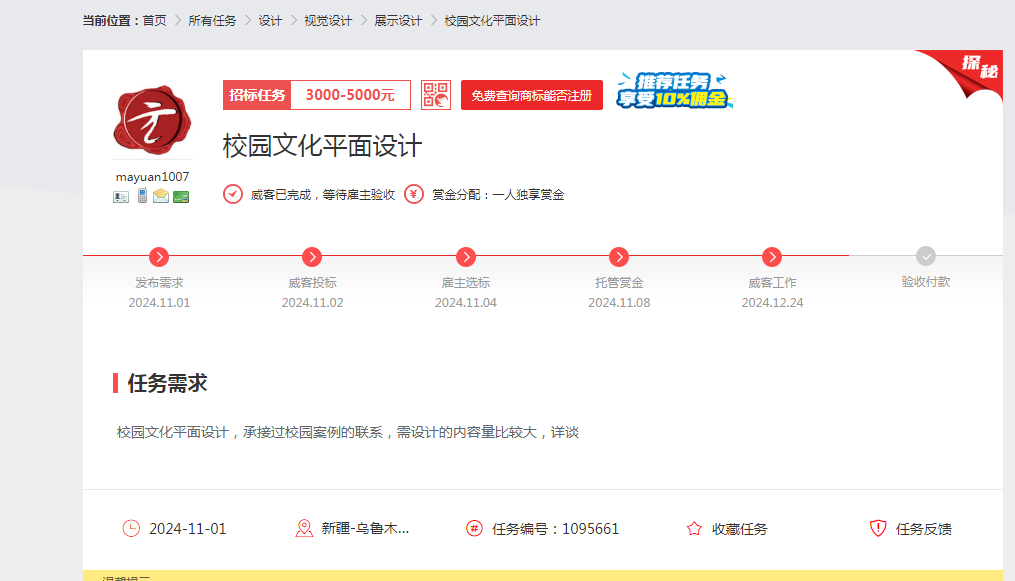
Task: Click the location text 新疆-乌鲁木...
Action: [x=365, y=529]
